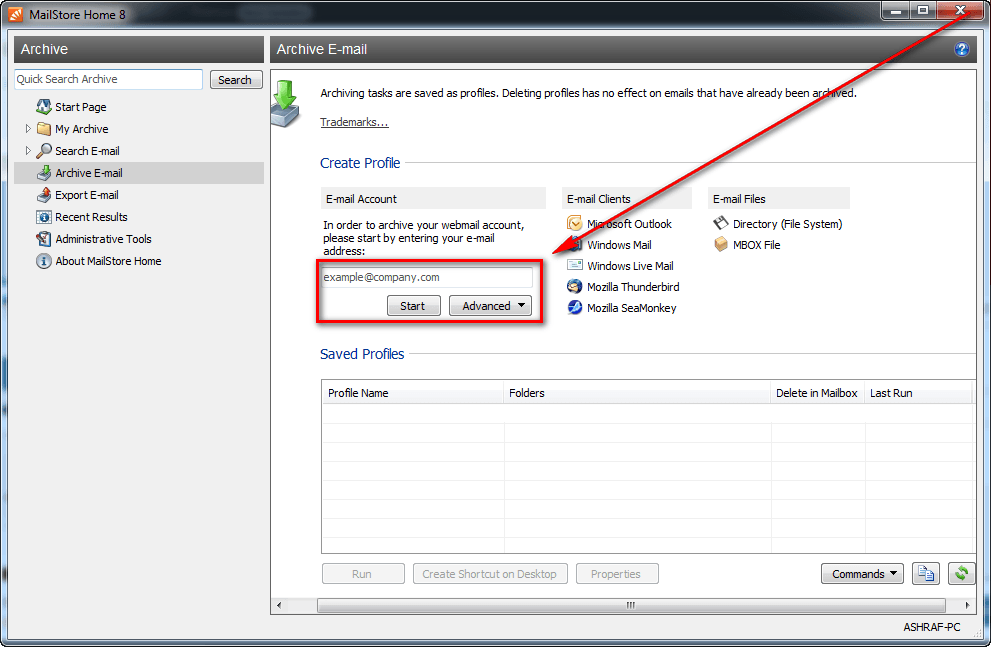The image size is (991, 647).
Task: Select My Archive in the sidebar
Action: point(82,129)
